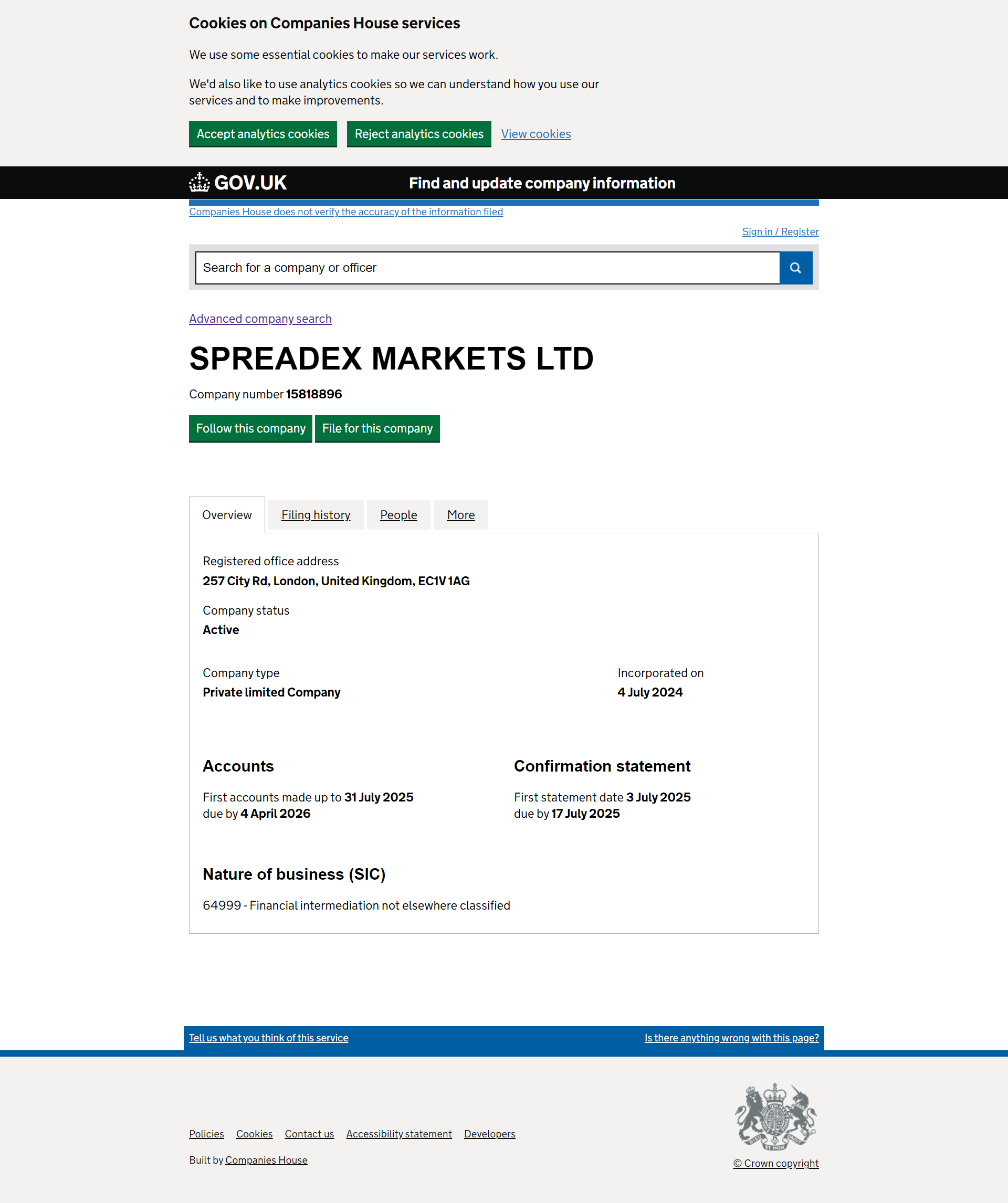The image size is (1008, 1203).
Task: Open Find and update company information header link
Action: [x=541, y=183]
